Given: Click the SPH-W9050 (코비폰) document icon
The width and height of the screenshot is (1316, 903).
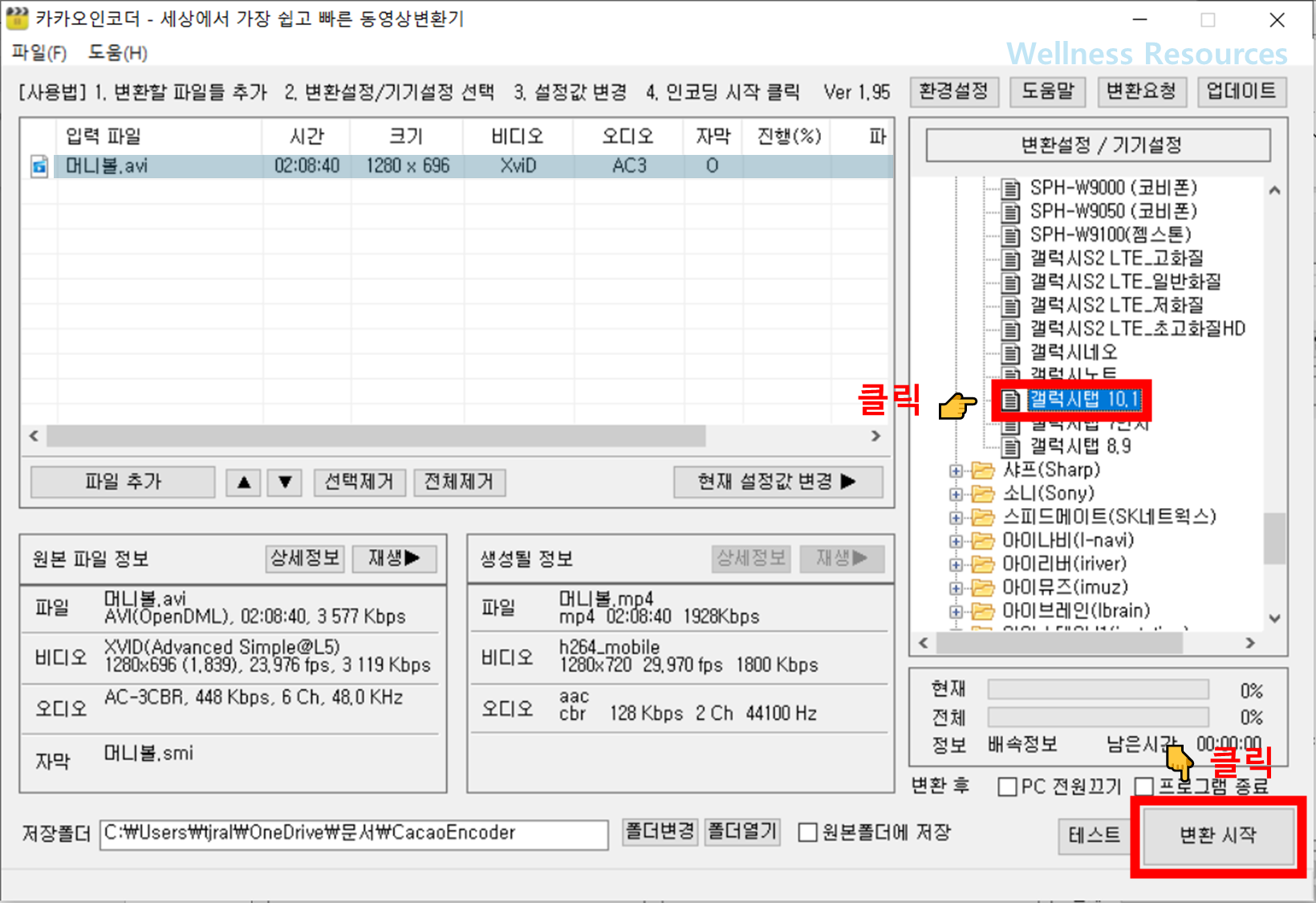Looking at the screenshot, I should click(x=1012, y=212).
